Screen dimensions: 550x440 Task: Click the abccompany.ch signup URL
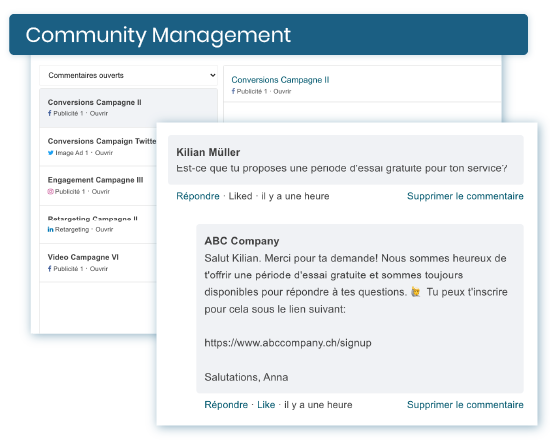click(x=288, y=343)
